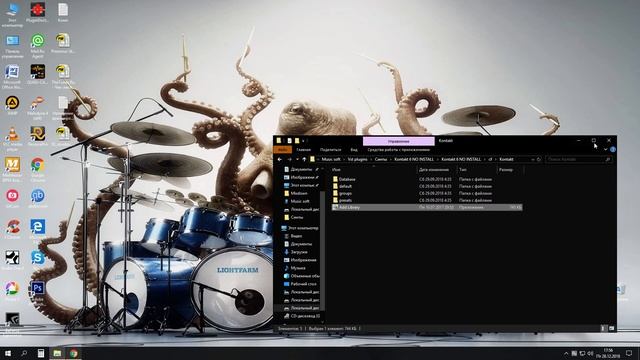Click Vst plugins in the address bar path
This screenshot has width=640, height=360.
pyautogui.click(x=358, y=159)
